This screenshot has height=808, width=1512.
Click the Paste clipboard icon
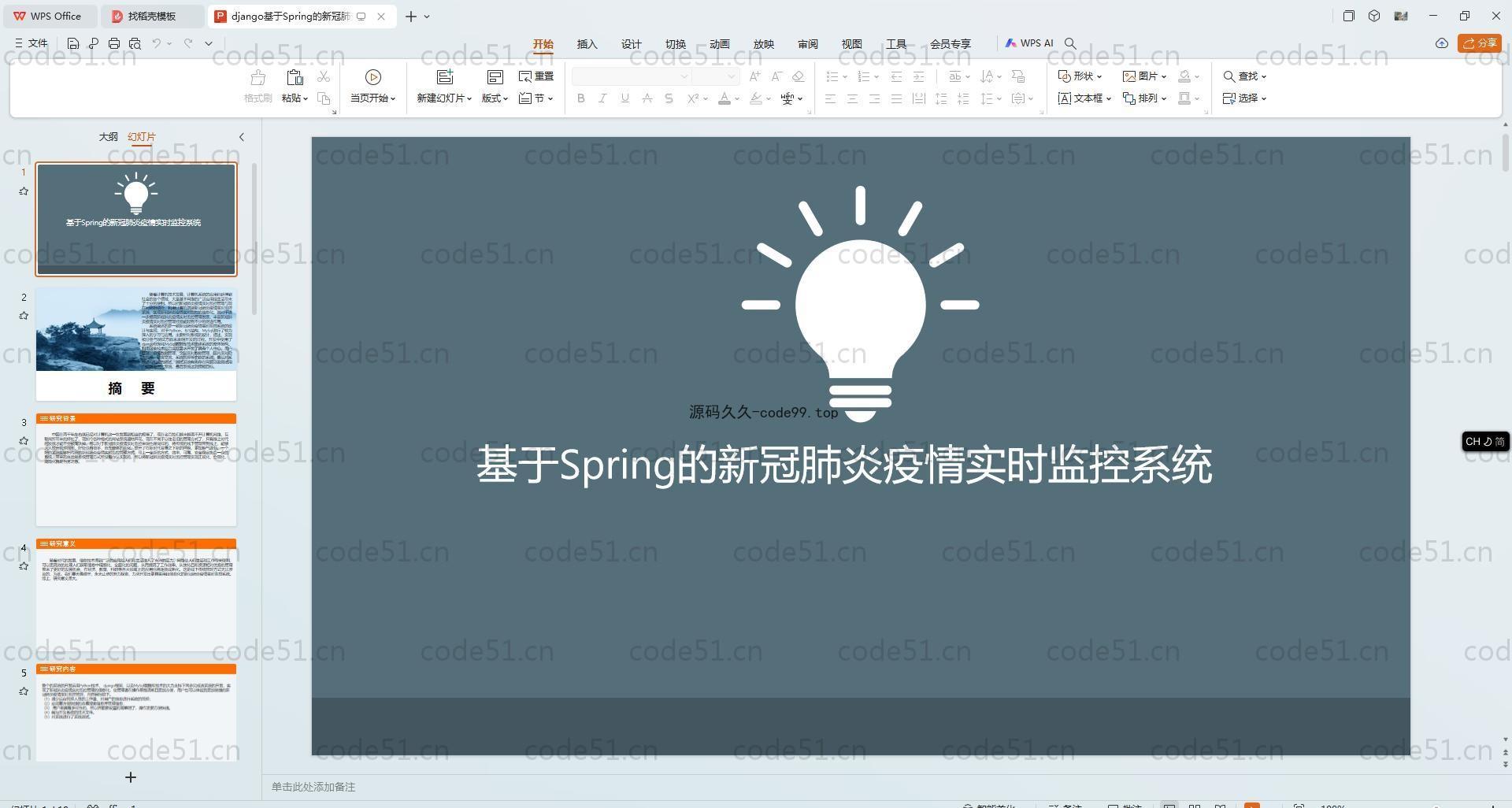coord(295,77)
